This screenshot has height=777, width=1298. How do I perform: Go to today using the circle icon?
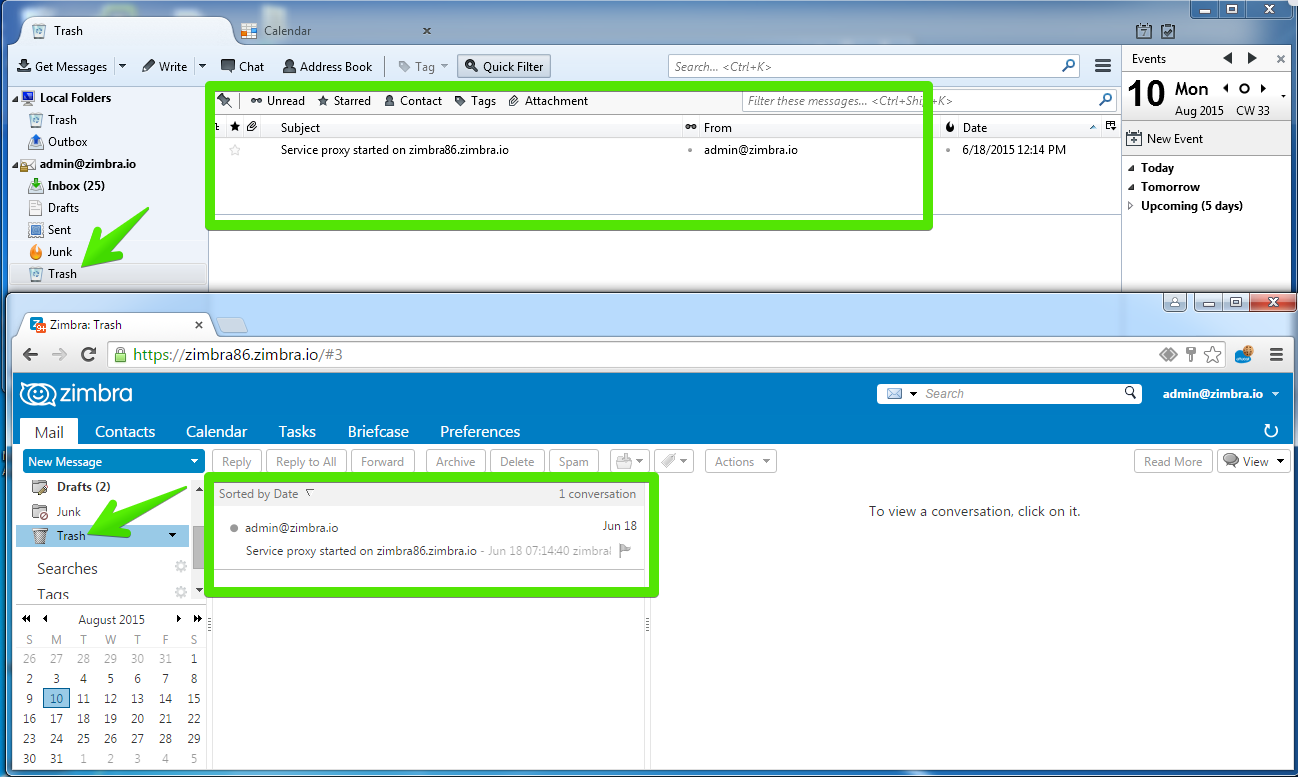[x=1245, y=89]
